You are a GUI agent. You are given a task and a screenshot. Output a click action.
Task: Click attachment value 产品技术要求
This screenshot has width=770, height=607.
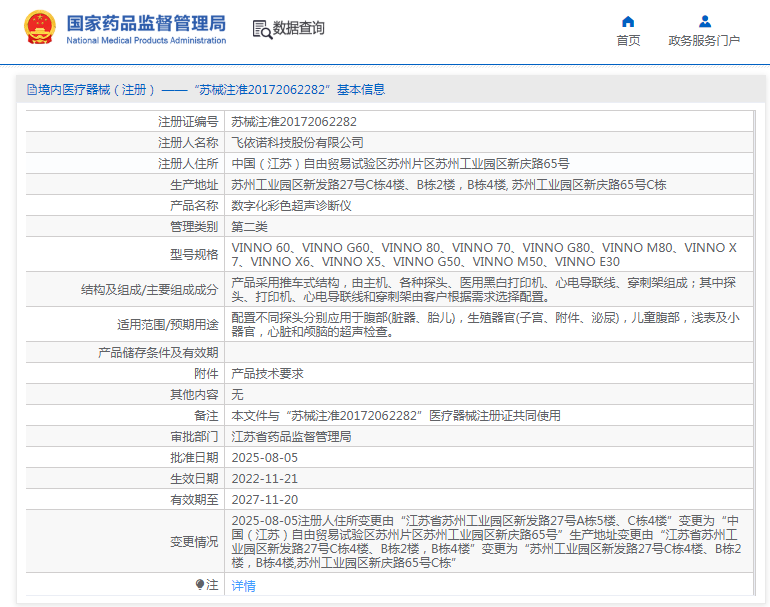[x=267, y=374]
